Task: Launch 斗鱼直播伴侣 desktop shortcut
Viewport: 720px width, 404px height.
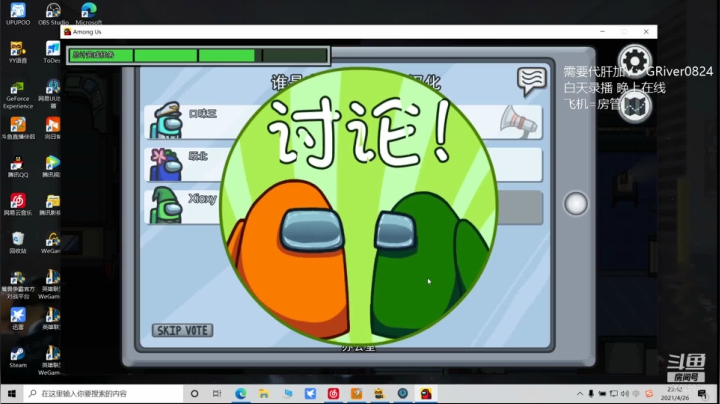Action: [18, 128]
